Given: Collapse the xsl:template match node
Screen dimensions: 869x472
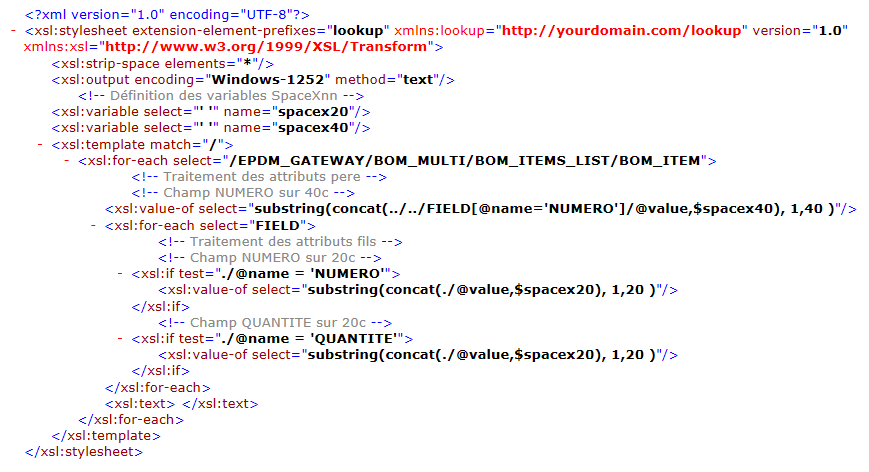Looking at the screenshot, I should (x=39, y=145).
